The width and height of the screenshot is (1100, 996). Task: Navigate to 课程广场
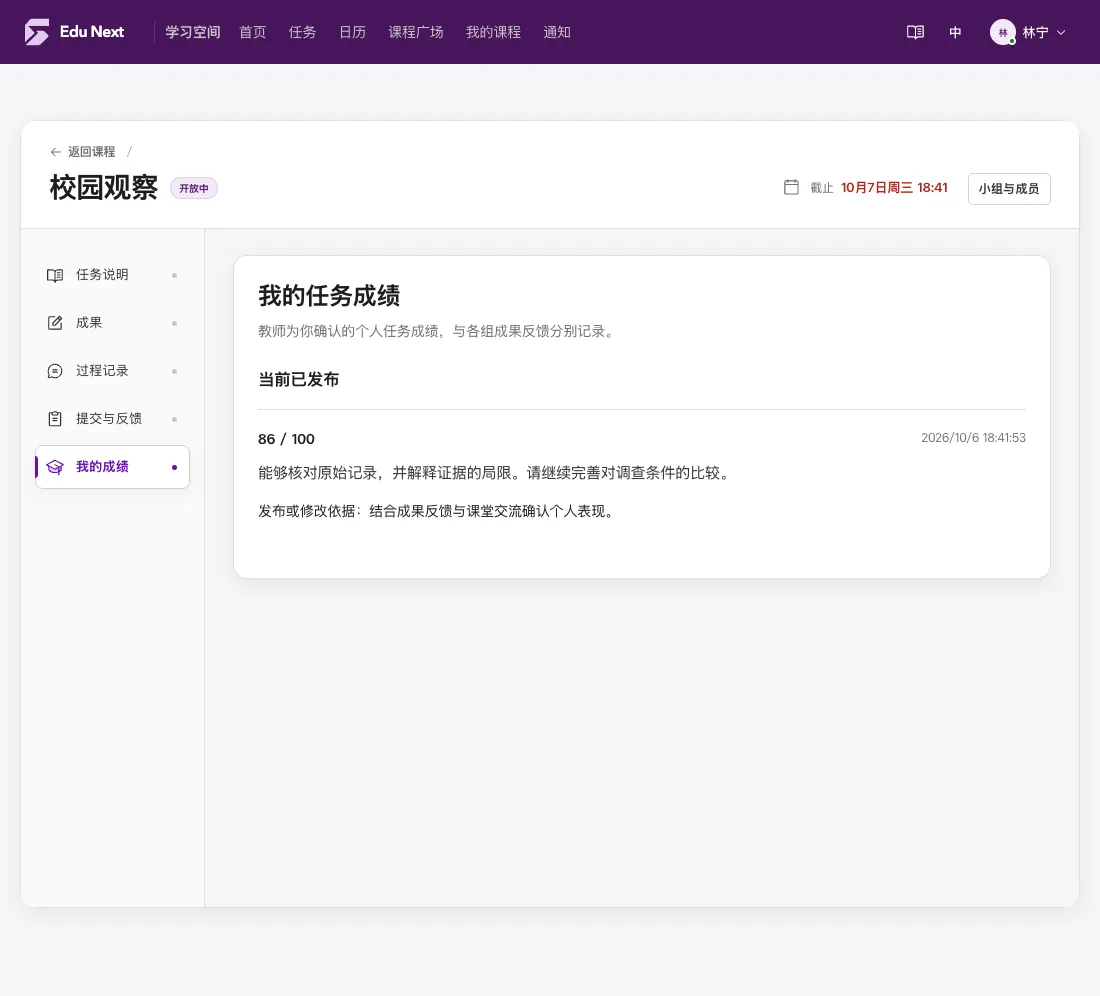[x=416, y=32]
